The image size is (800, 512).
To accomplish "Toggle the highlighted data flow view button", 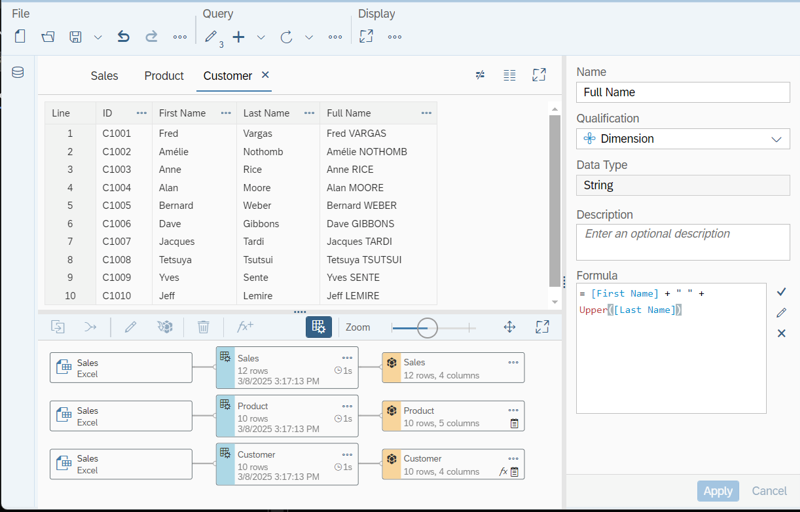I will [318, 327].
